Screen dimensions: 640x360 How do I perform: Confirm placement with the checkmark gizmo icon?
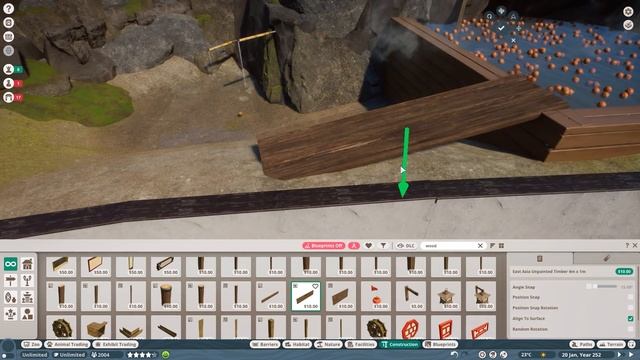pyautogui.click(x=501, y=28)
